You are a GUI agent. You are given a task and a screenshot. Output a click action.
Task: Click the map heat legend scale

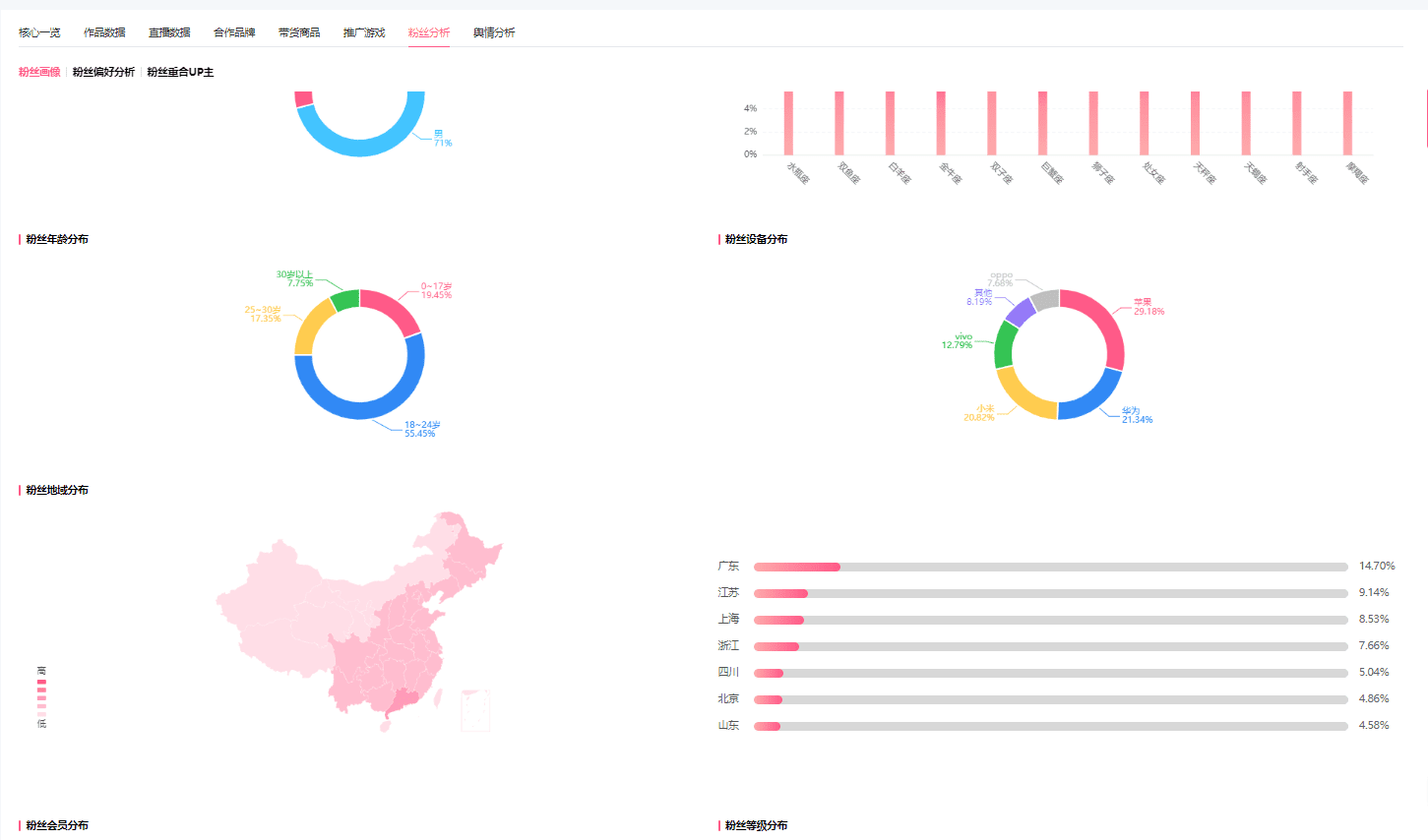pyautogui.click(x=41, y=697)
